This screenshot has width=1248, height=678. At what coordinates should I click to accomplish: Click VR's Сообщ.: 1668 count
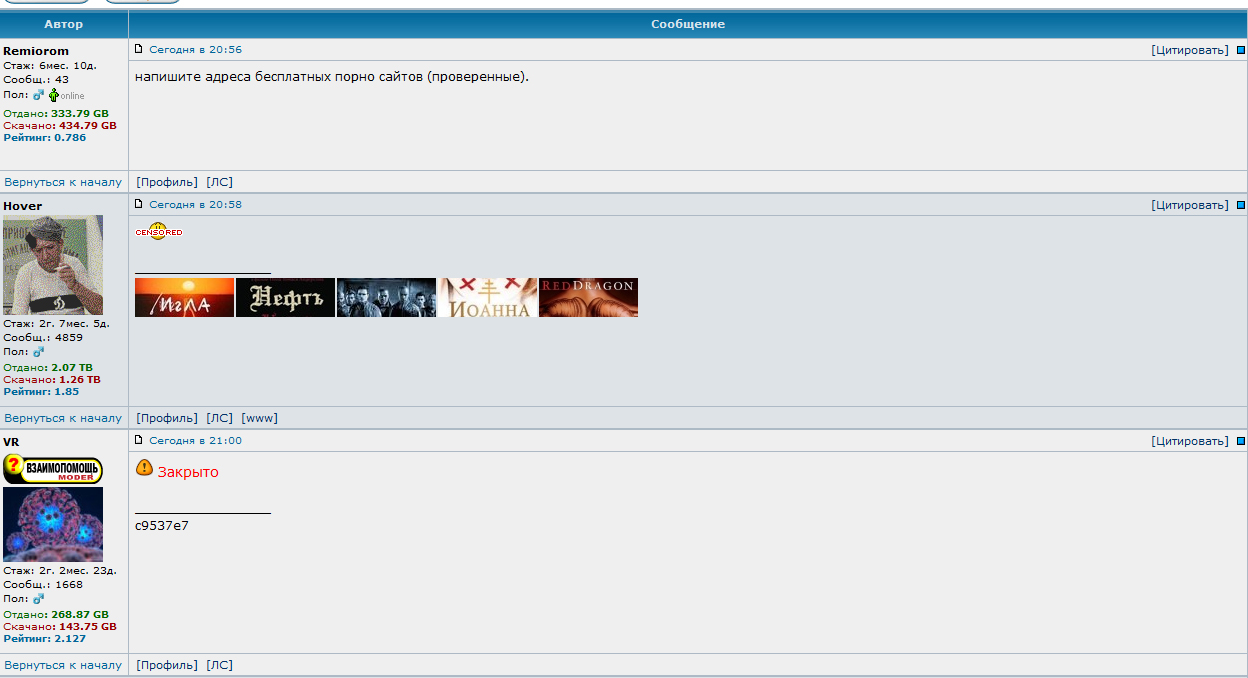click(x=43, y=585)
